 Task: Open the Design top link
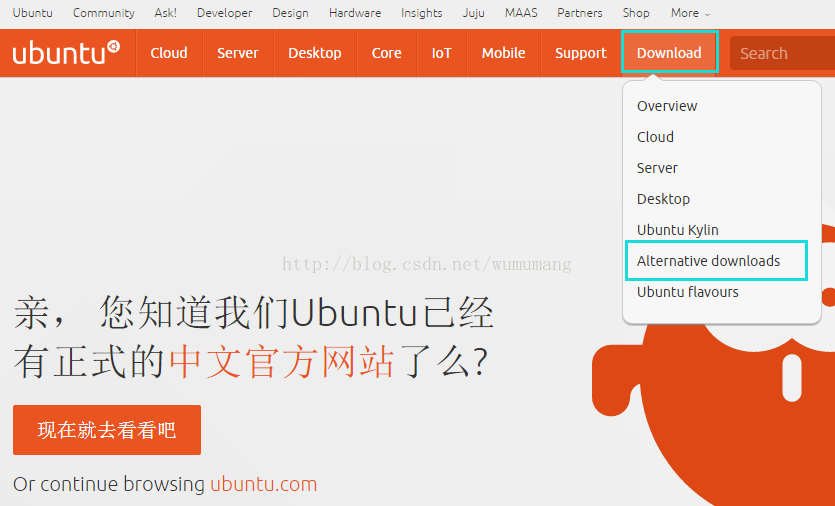point(290,13)
